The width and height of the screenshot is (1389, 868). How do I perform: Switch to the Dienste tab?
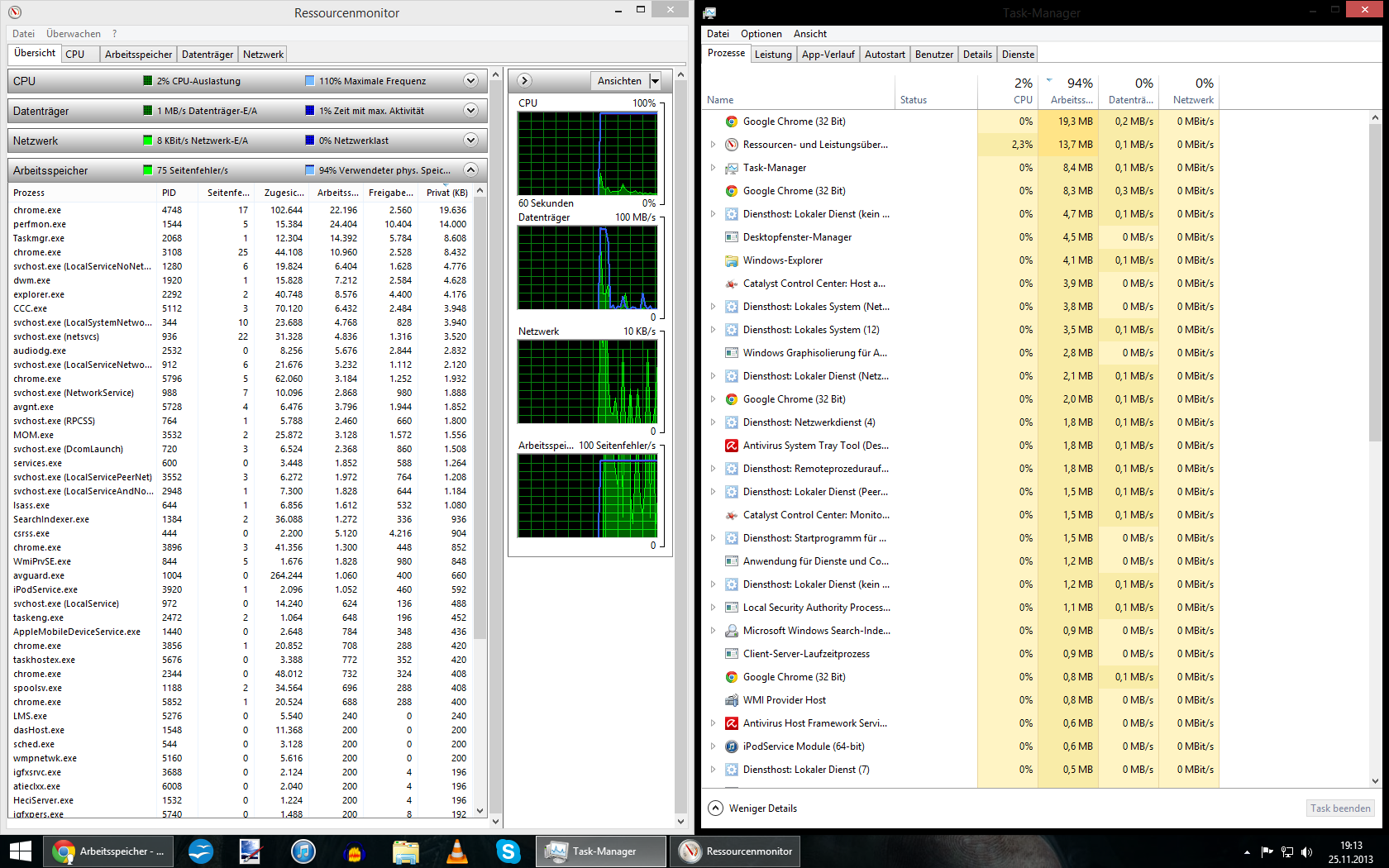tap(1018, 55)
